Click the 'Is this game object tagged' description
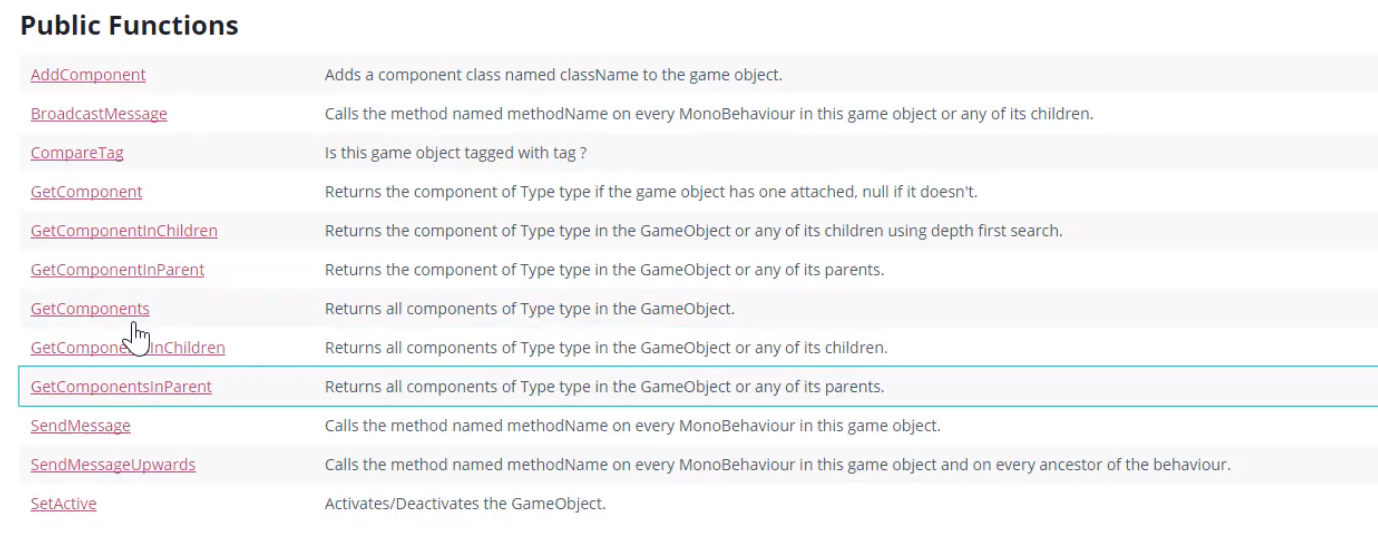Screen dimensions: 1378x535 [x=455, y=153]
